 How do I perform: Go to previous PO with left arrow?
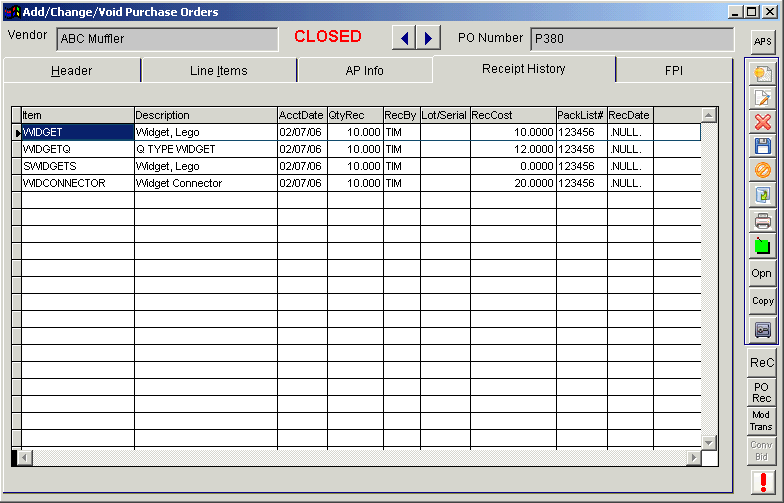pos(404,38)
